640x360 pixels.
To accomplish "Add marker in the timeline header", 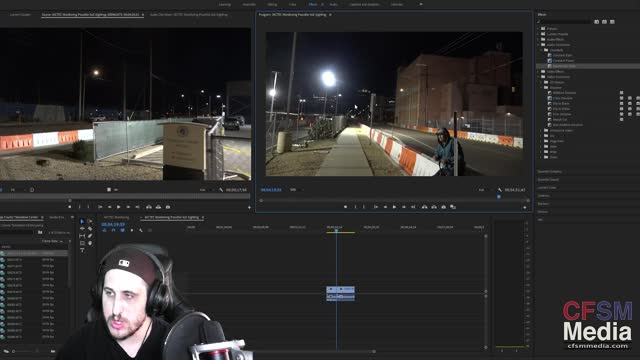I will 131,231.
